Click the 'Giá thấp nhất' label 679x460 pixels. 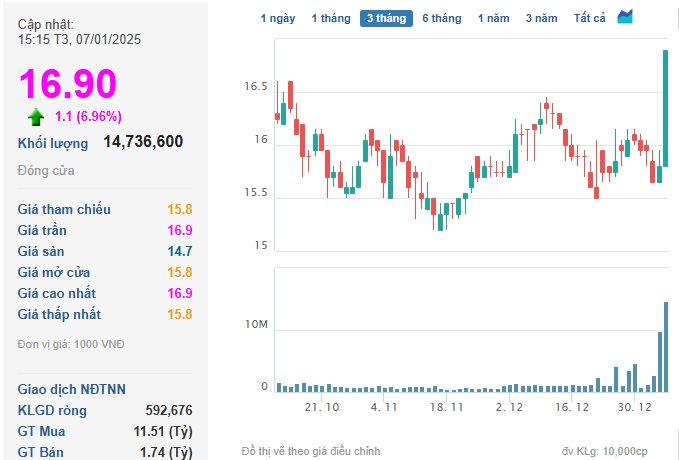(59, 314)
